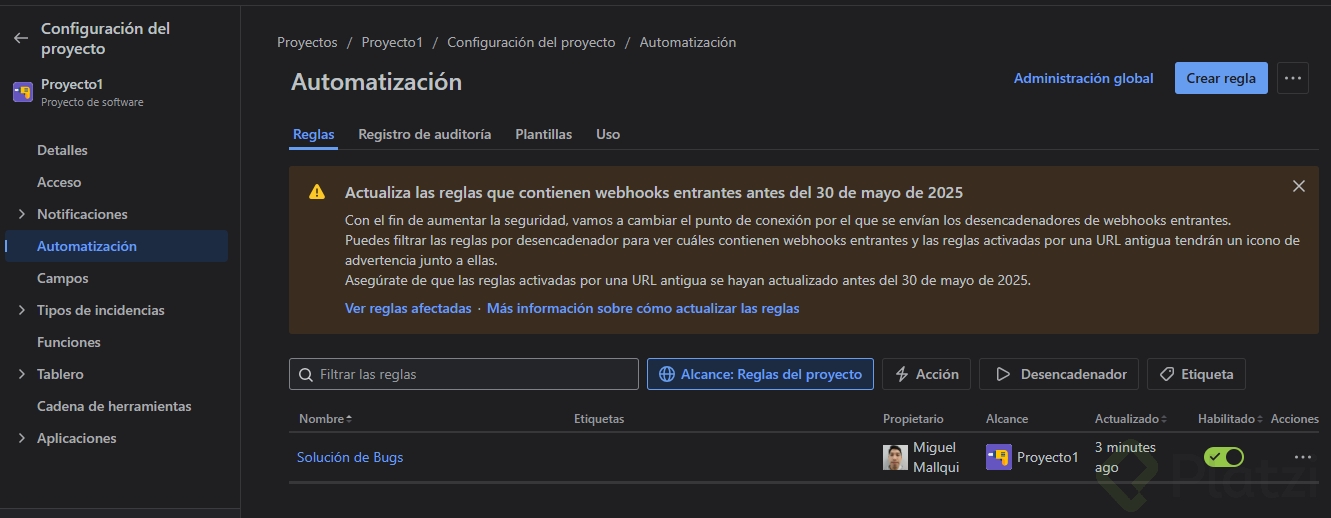Viewport: 1331px width, 518px height.
Task: Go back using the left arrow icon
Action: coord(21,38)
